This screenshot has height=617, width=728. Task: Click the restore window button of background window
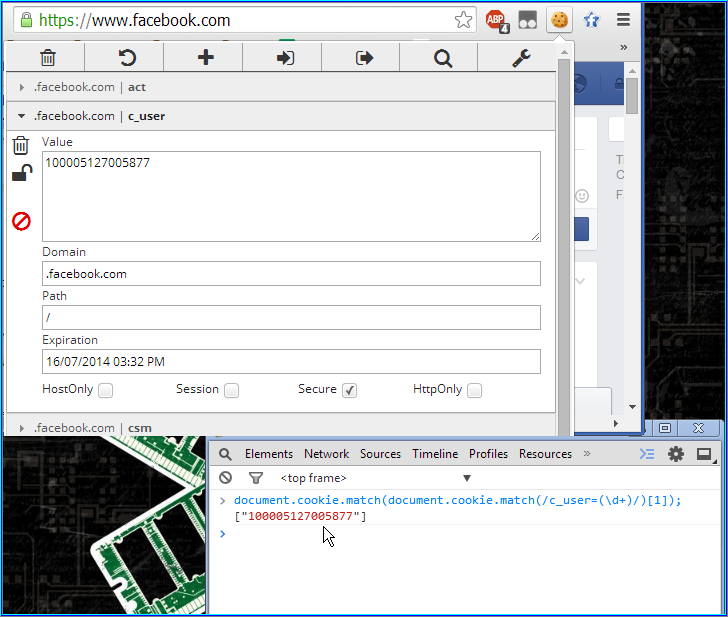(x=665, y=428)
